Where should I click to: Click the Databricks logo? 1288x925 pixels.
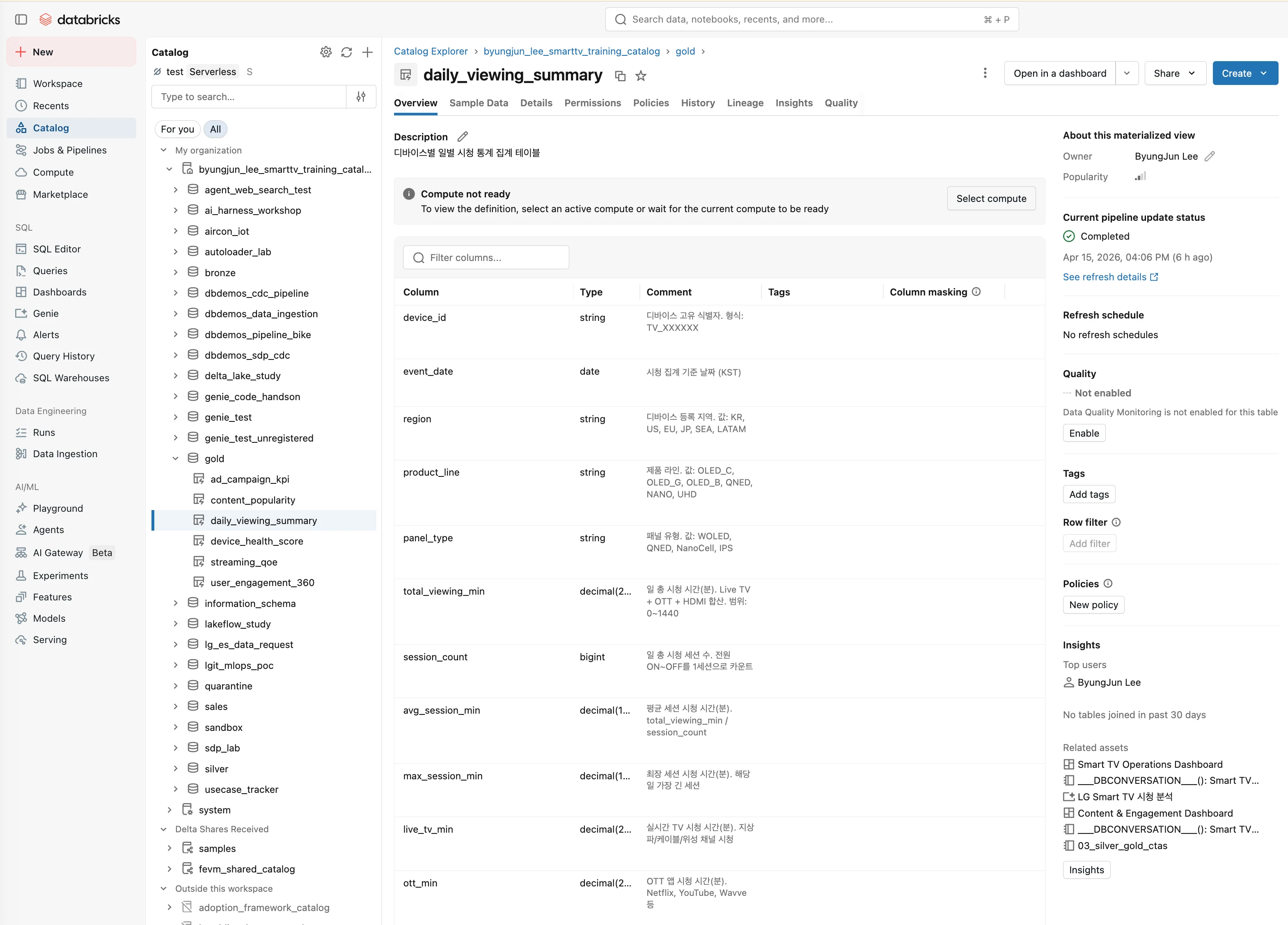point(80,19)
